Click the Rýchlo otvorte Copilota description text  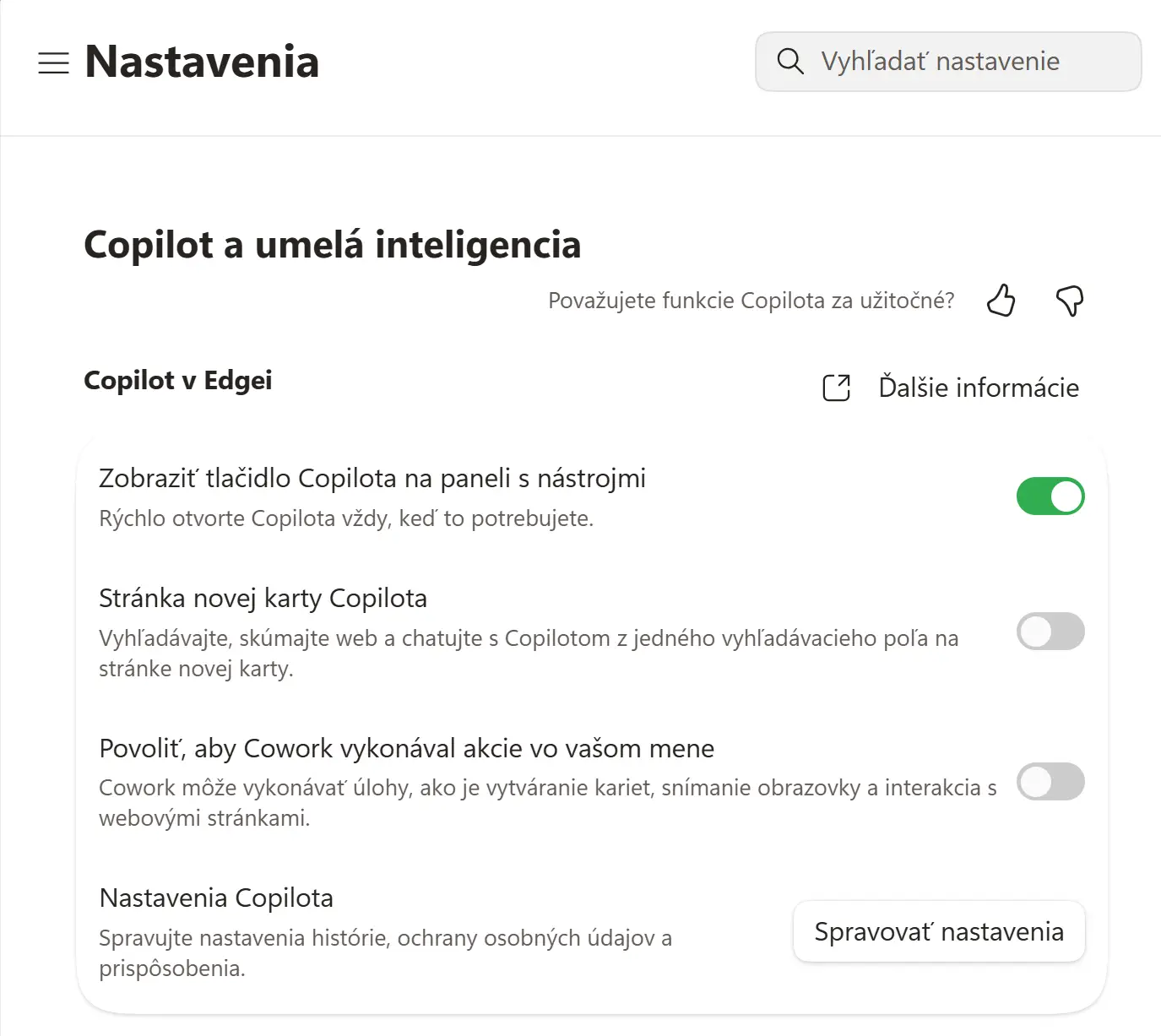pos(346,518)
